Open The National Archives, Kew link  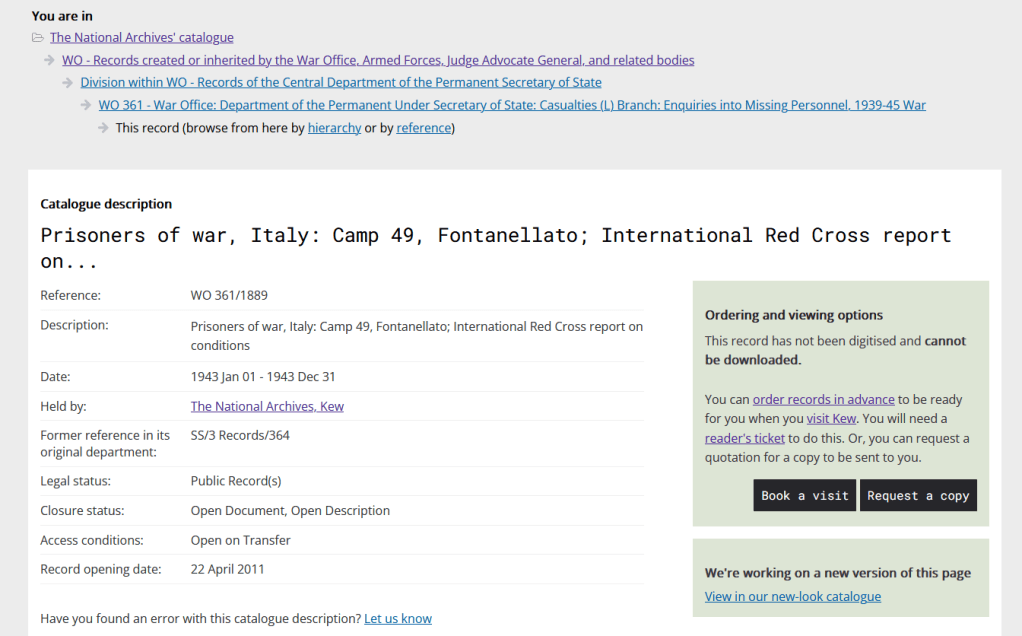267,406
